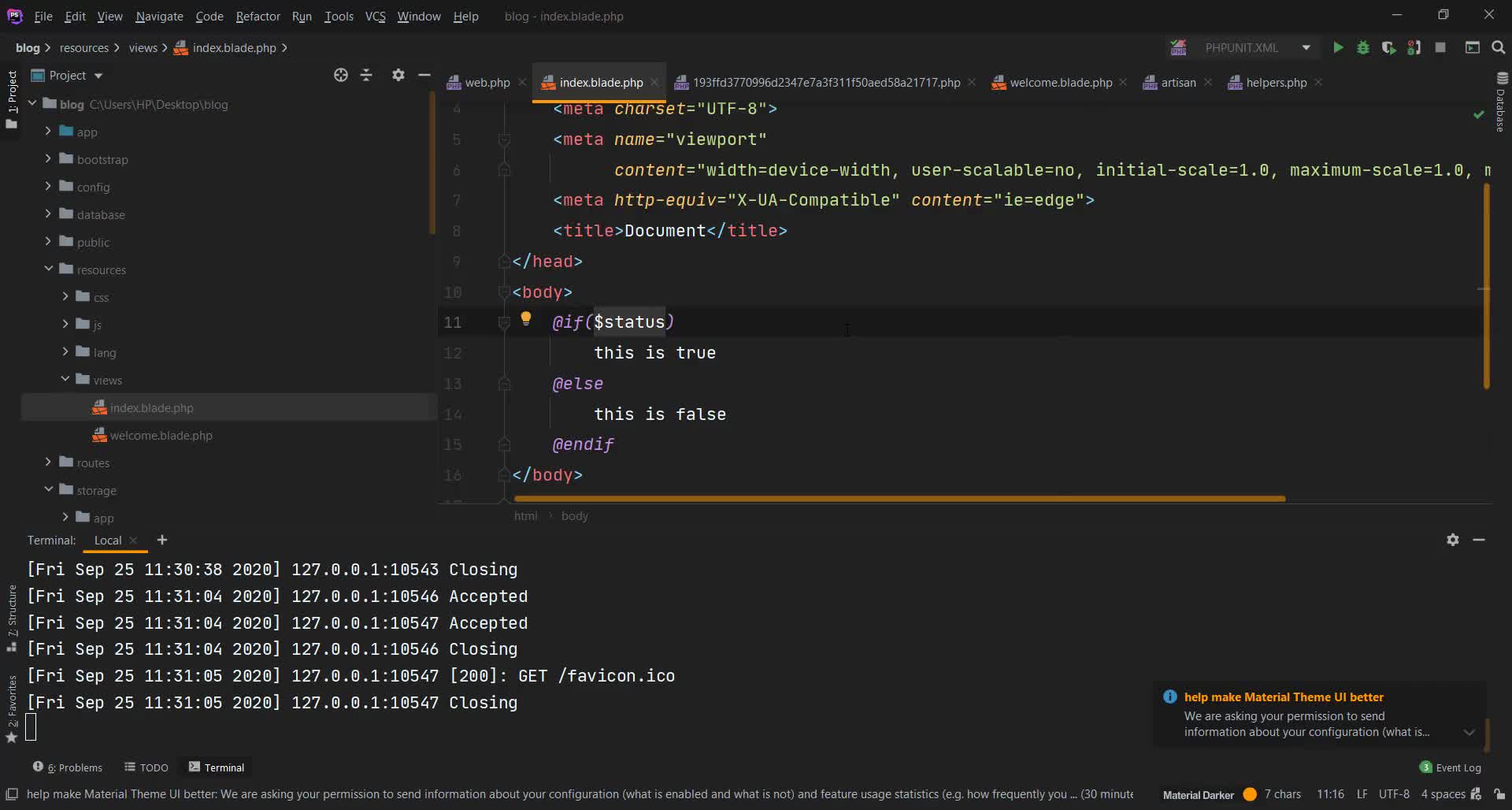
Task: Add new terminal session with plus icon
Action: tap(162, 540)
